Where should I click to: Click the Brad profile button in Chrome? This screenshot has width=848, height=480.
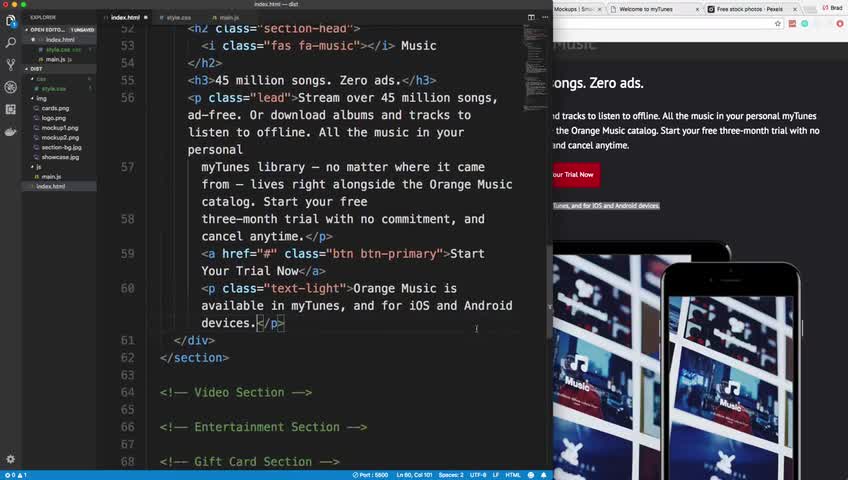coord(833,8)
